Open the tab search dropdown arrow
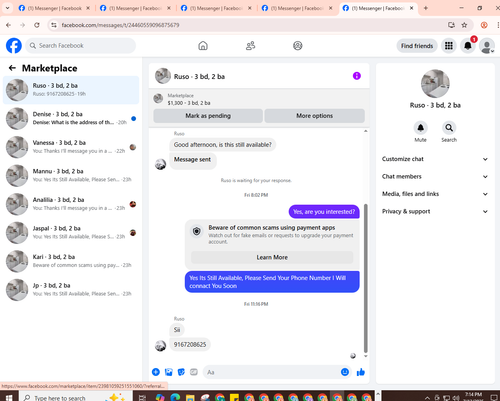 click(7, 8)
